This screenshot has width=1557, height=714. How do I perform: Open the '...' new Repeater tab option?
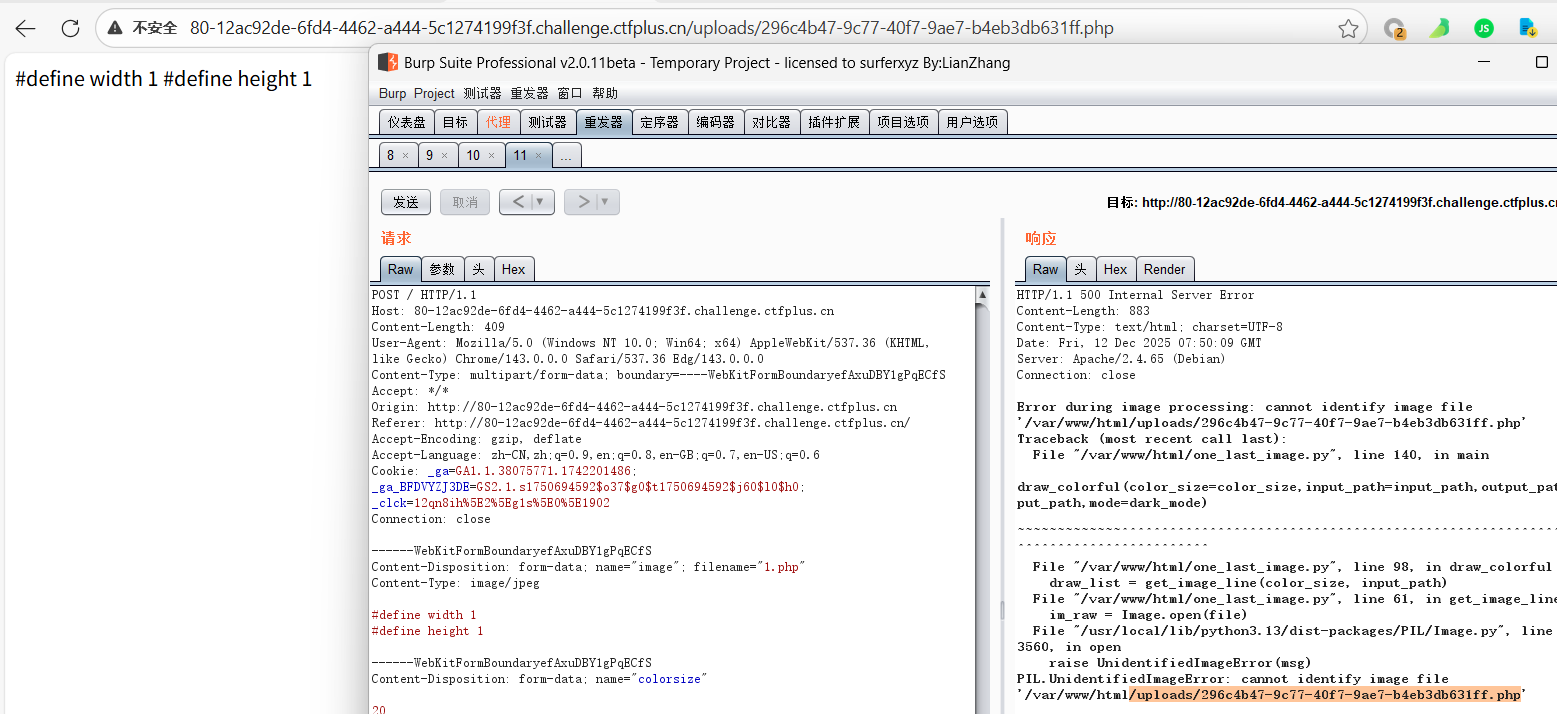coord(566,156)
